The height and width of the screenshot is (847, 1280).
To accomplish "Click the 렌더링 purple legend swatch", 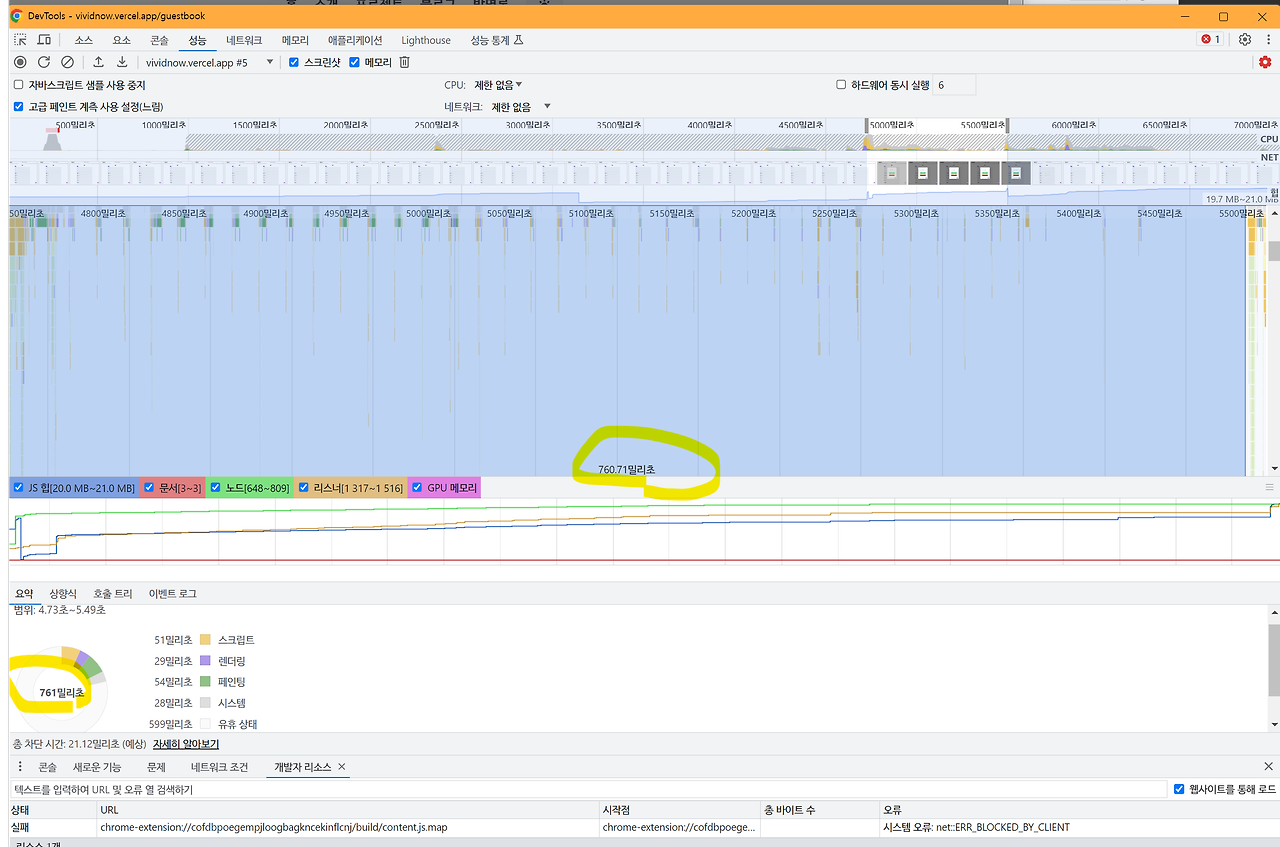I will point(205,661).
